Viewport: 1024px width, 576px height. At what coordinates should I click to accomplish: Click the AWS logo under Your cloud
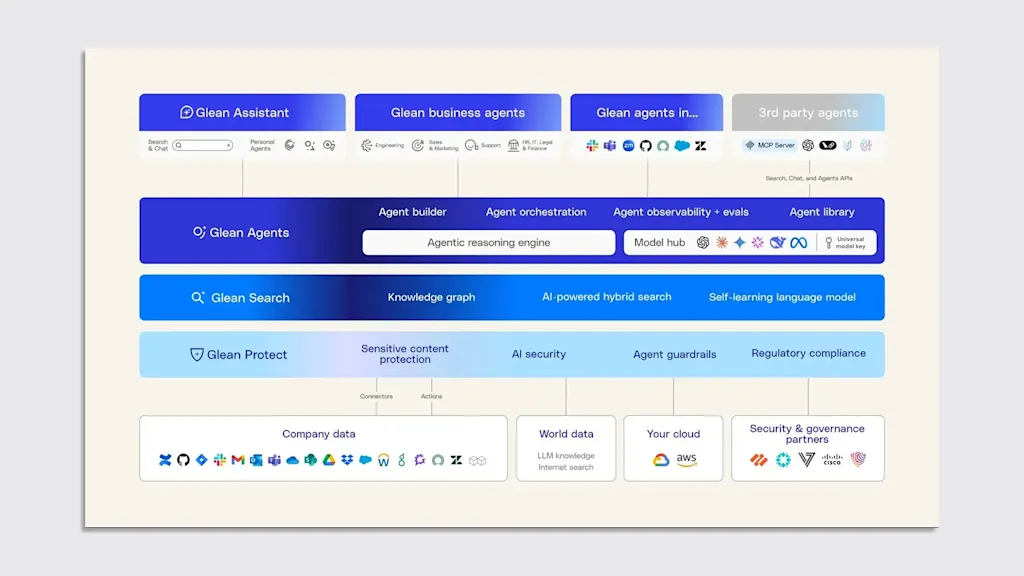click(686, 460)
